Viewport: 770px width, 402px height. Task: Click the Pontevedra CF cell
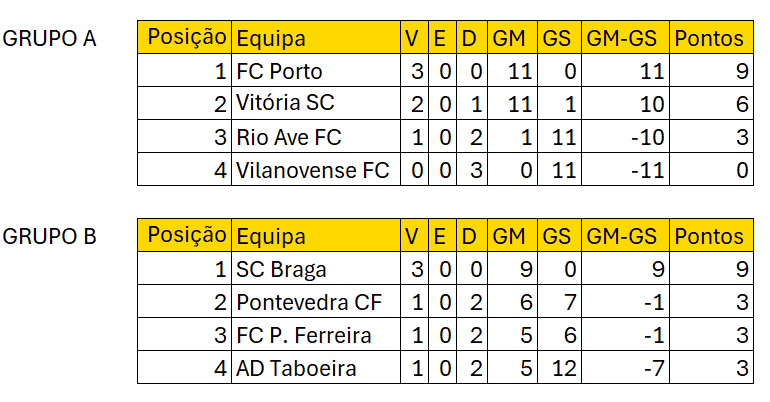[316, 301]
